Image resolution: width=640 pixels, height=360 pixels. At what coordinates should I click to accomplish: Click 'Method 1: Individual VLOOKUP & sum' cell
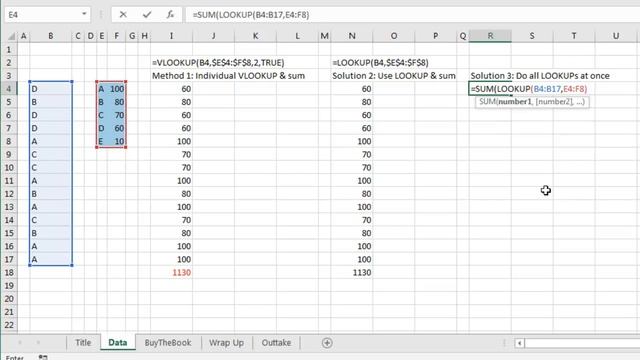point(228,76)
